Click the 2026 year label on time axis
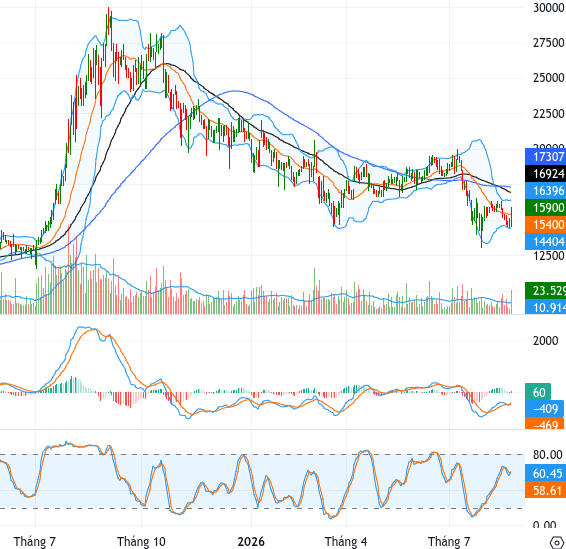Image resolution: width=566 pixels, height=549 pixels. tap(251, 542)
